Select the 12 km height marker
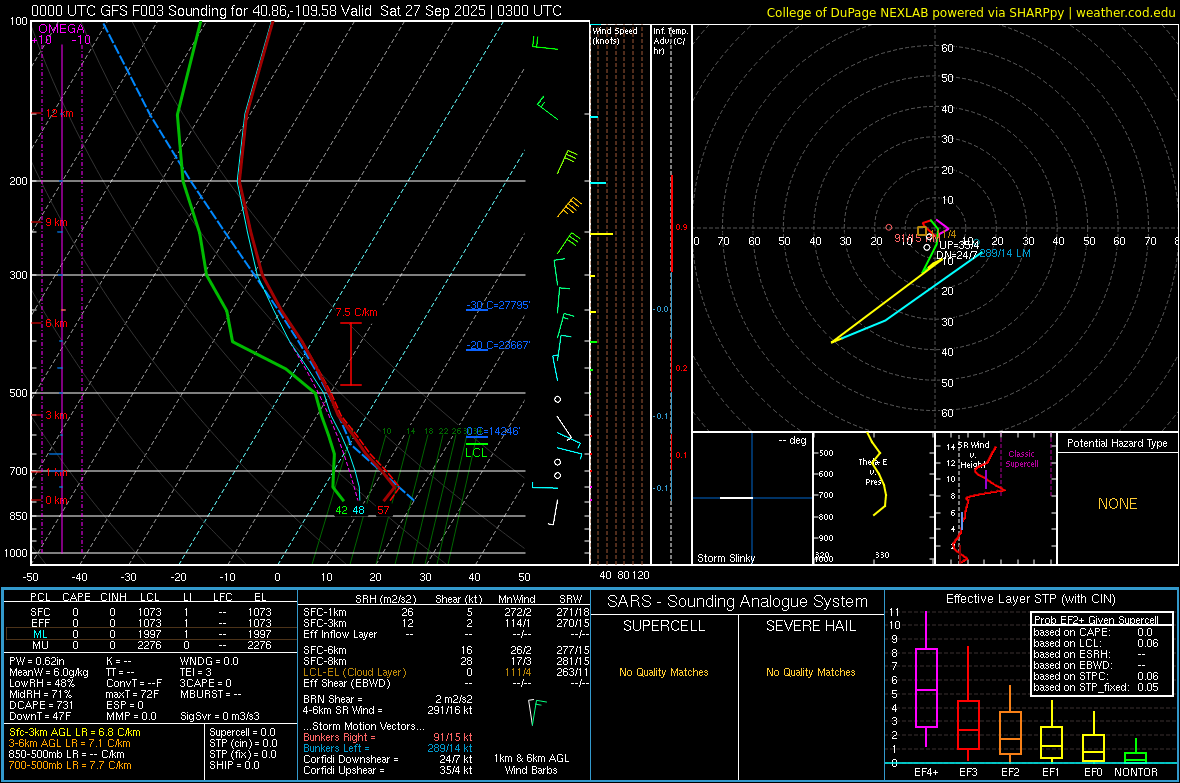Screen dimensions: 1180x783 (x=59, y=113)
